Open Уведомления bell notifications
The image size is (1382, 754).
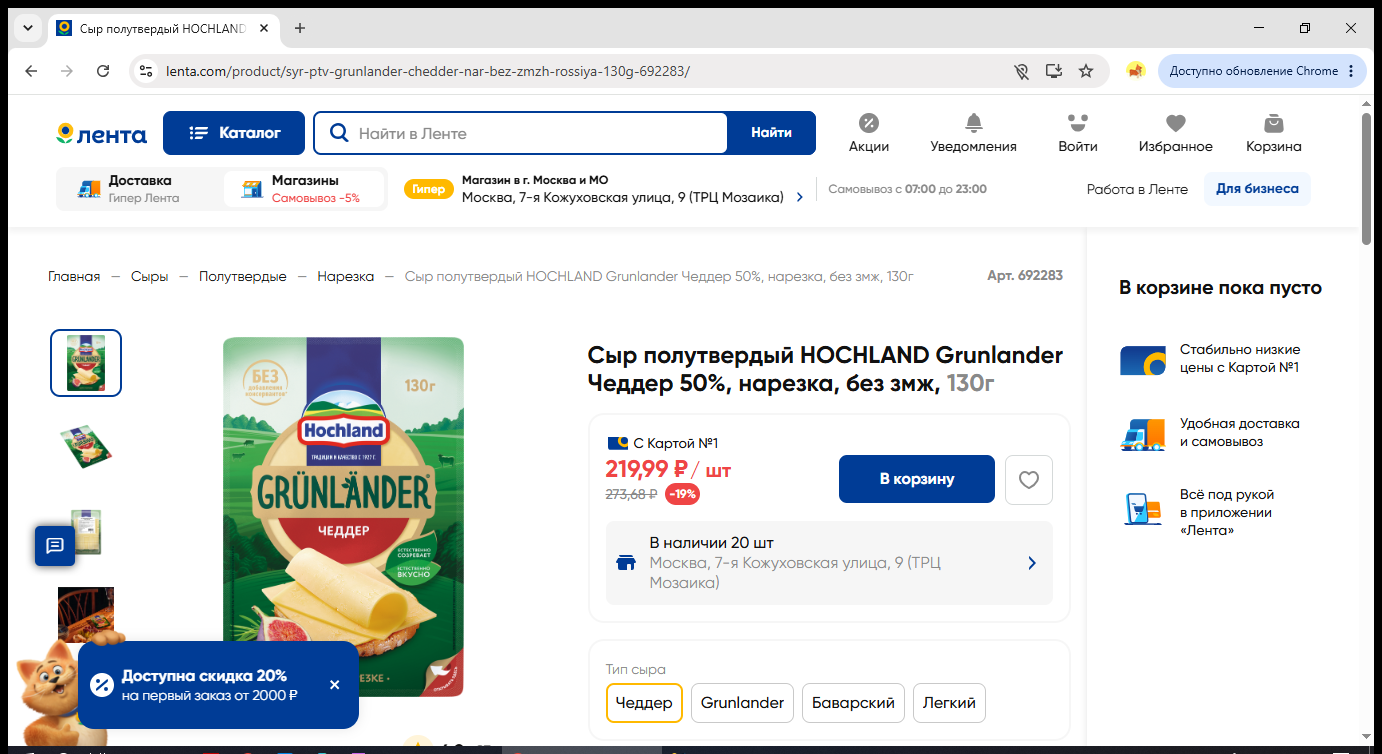(x=973, y=133)
